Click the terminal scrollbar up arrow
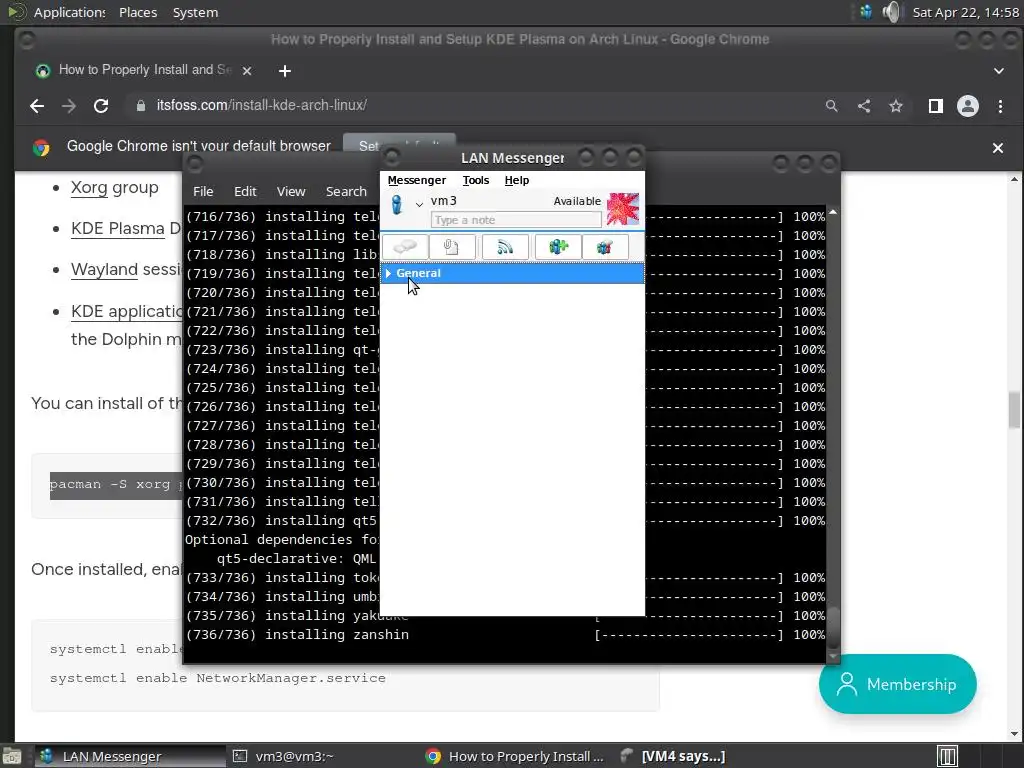 (x=833, y=212)
